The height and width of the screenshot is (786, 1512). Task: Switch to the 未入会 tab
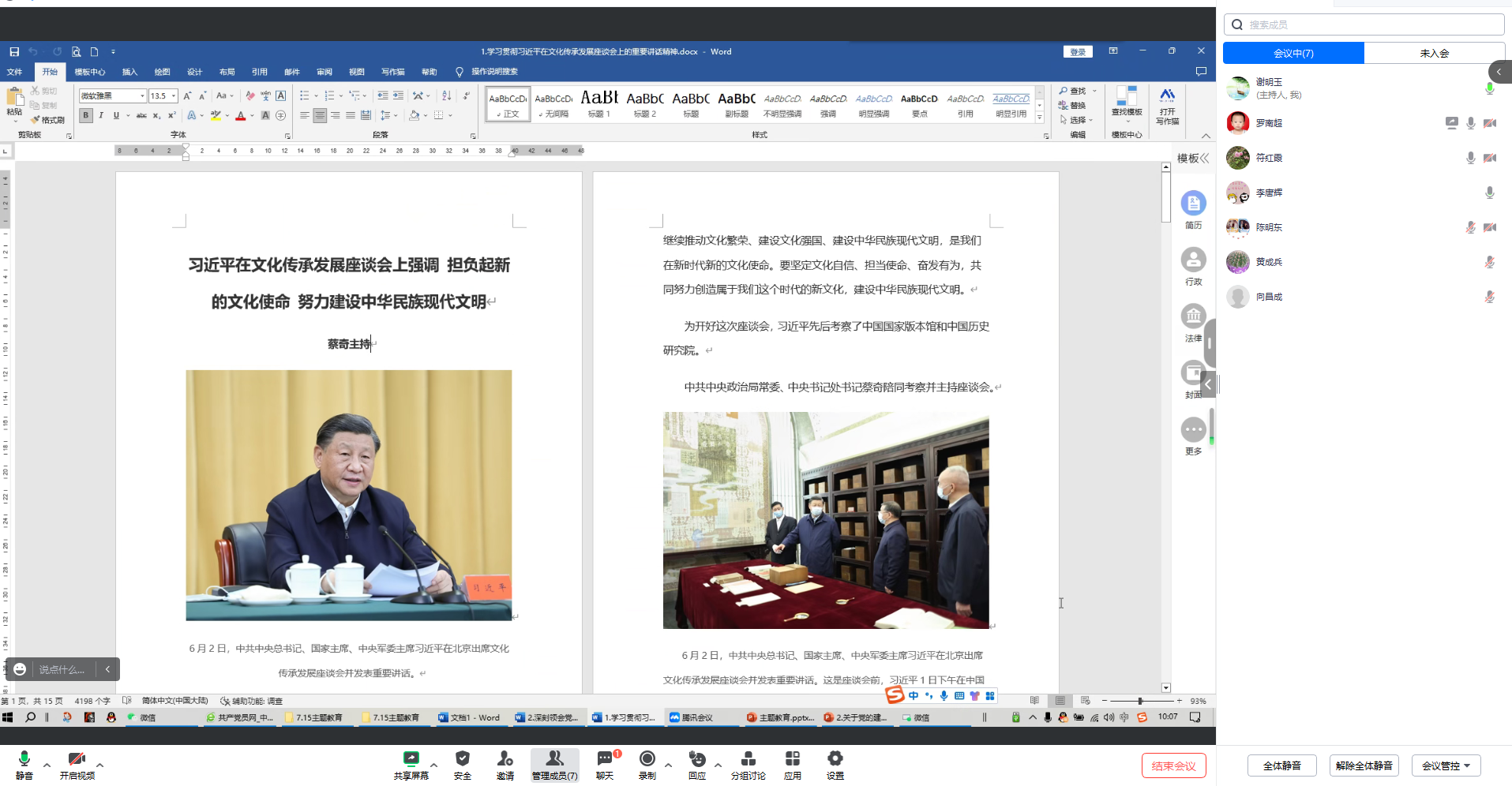(1434, 53)
